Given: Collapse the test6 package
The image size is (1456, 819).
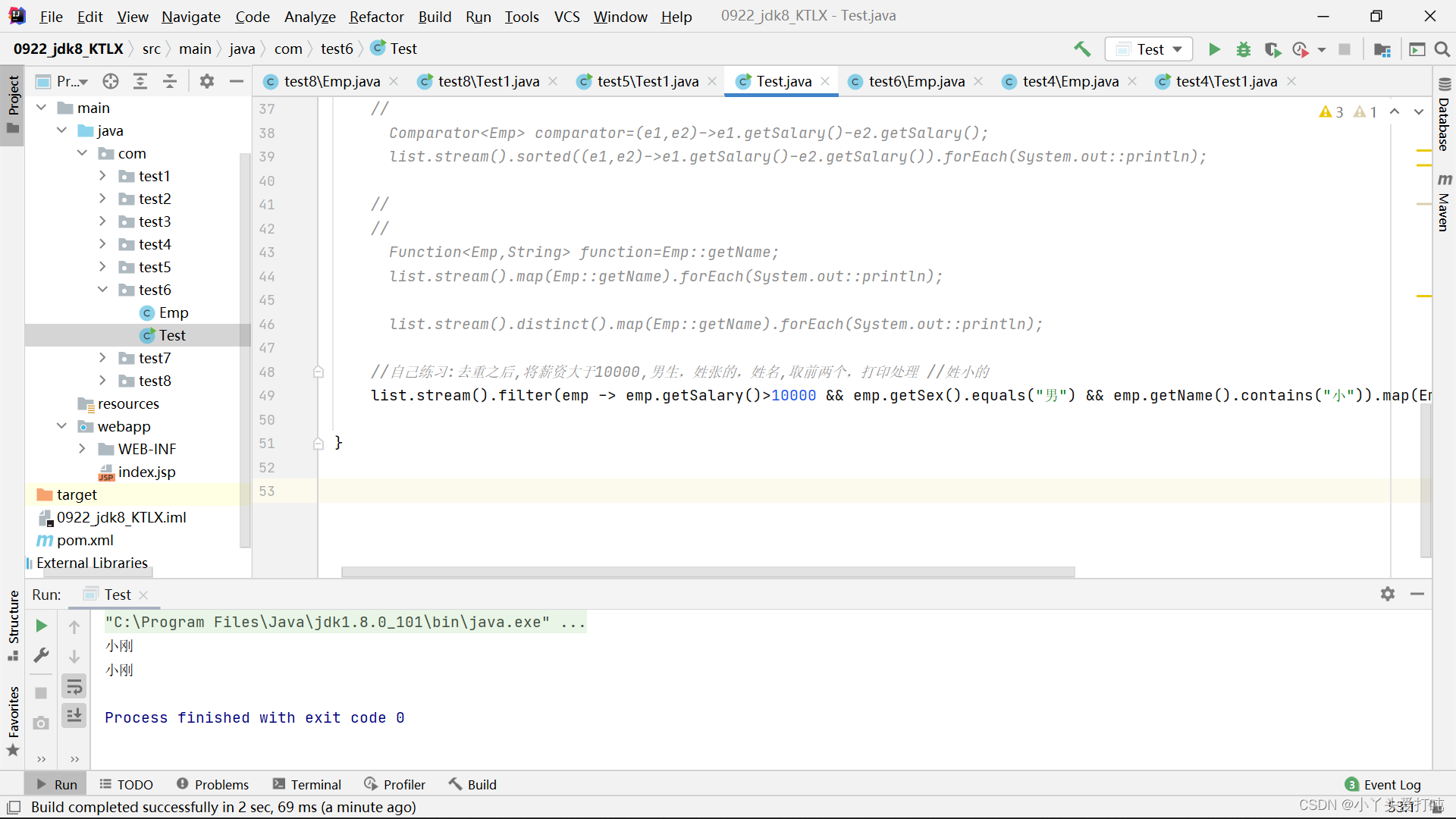Looking at the screenshot, I should (x=103, y=290).
